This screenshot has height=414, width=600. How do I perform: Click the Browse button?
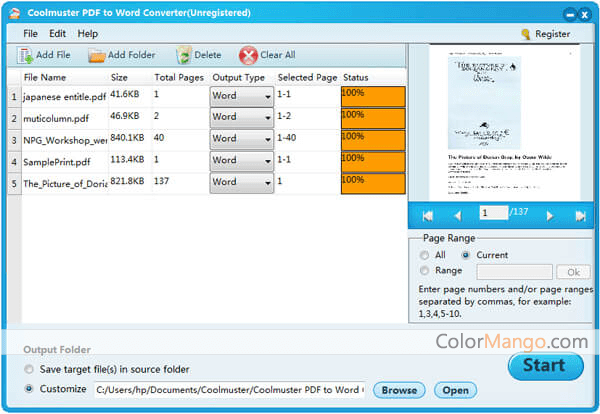pyautogui.click(x=398, y=390)
